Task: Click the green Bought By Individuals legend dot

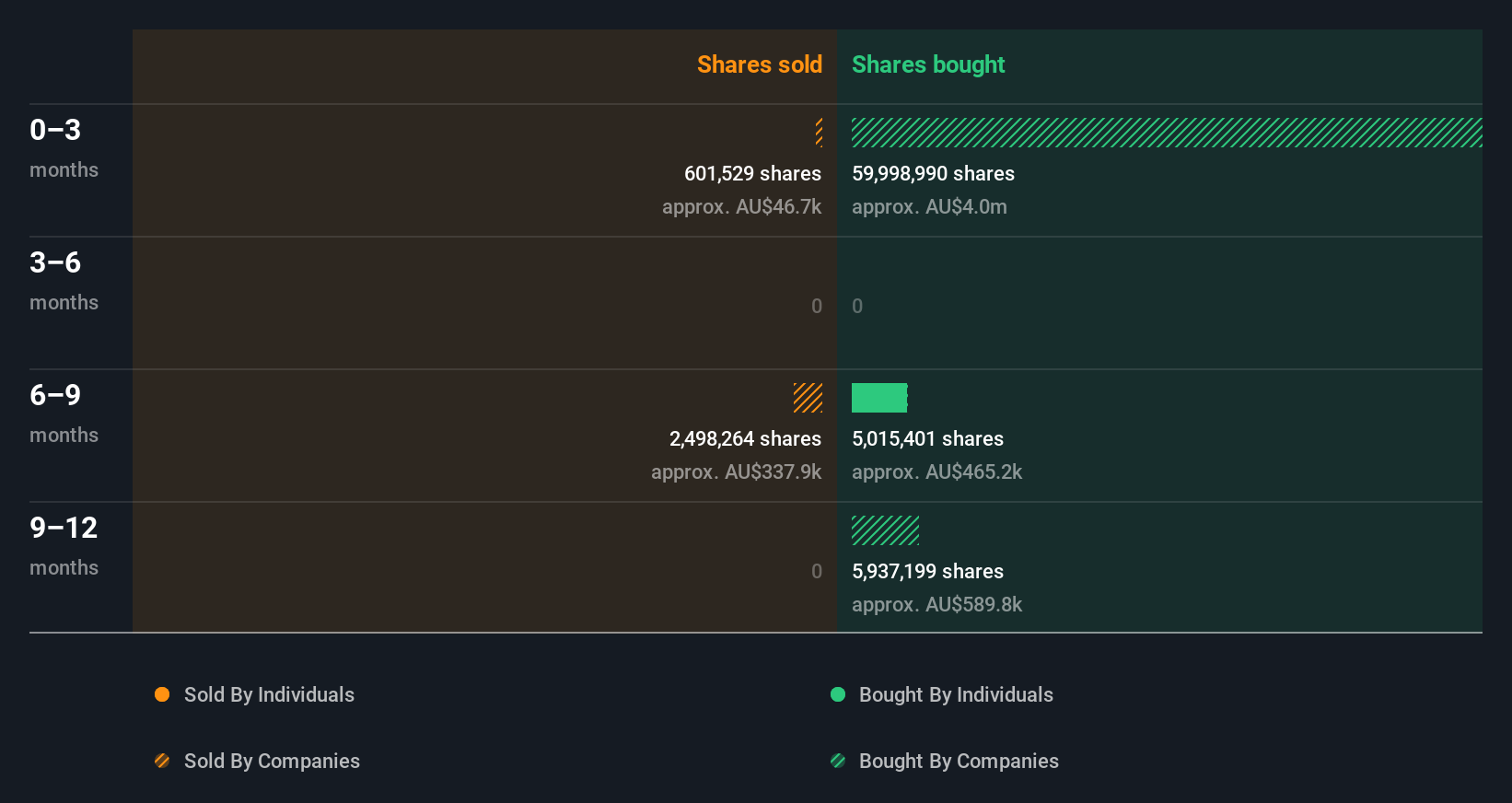Action: [838, 694]
